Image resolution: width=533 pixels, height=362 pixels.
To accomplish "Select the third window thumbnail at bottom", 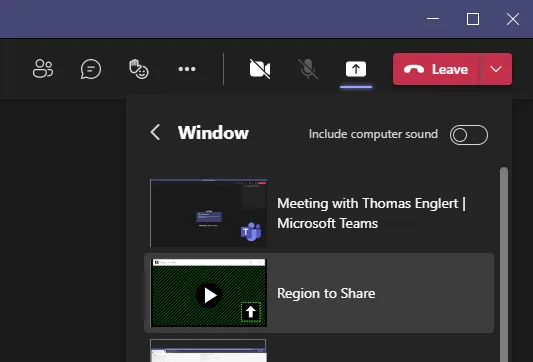I will [208, 350].
